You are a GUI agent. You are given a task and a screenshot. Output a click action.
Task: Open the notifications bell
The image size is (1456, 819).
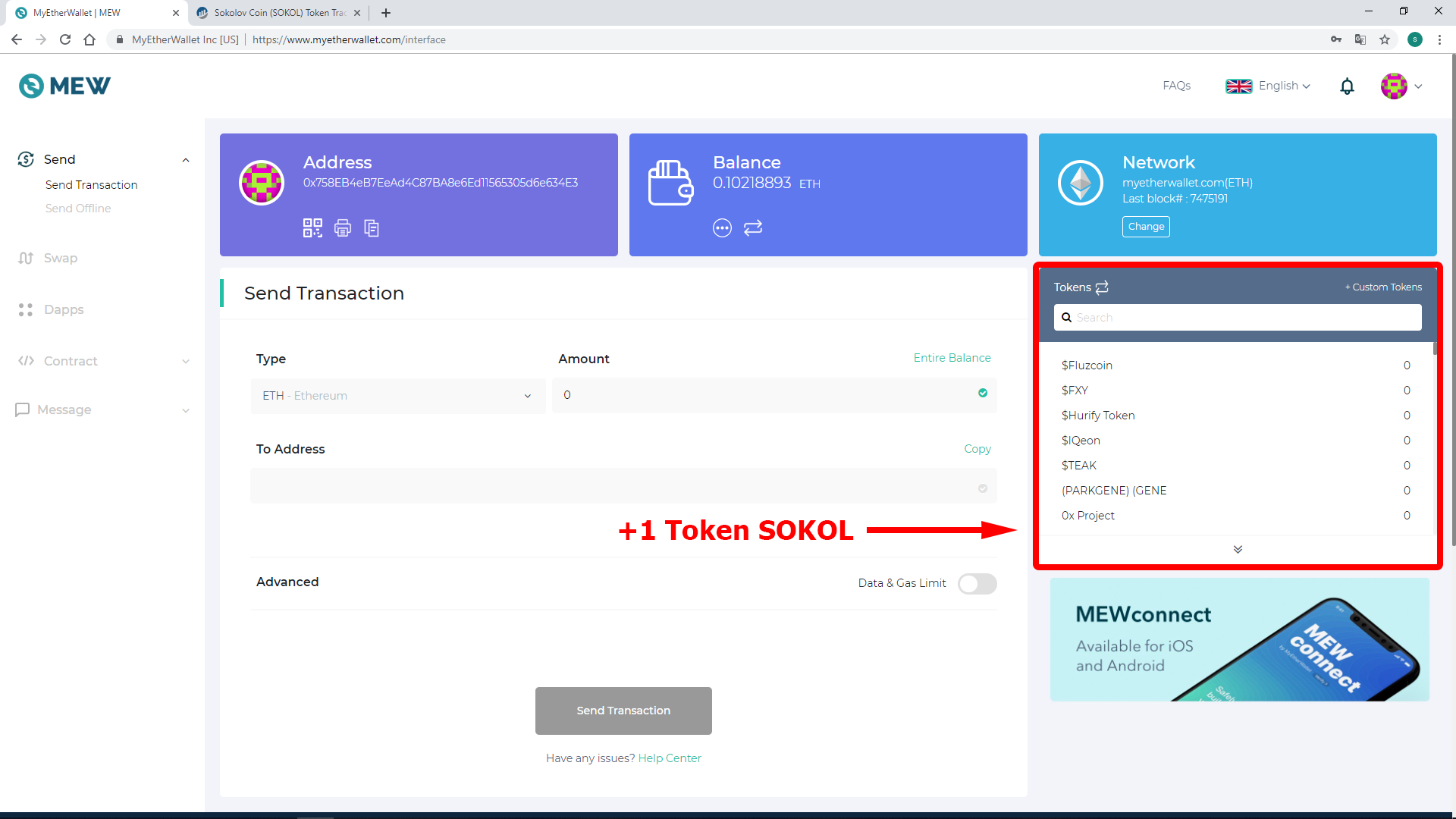click(x=1347, y=86)
